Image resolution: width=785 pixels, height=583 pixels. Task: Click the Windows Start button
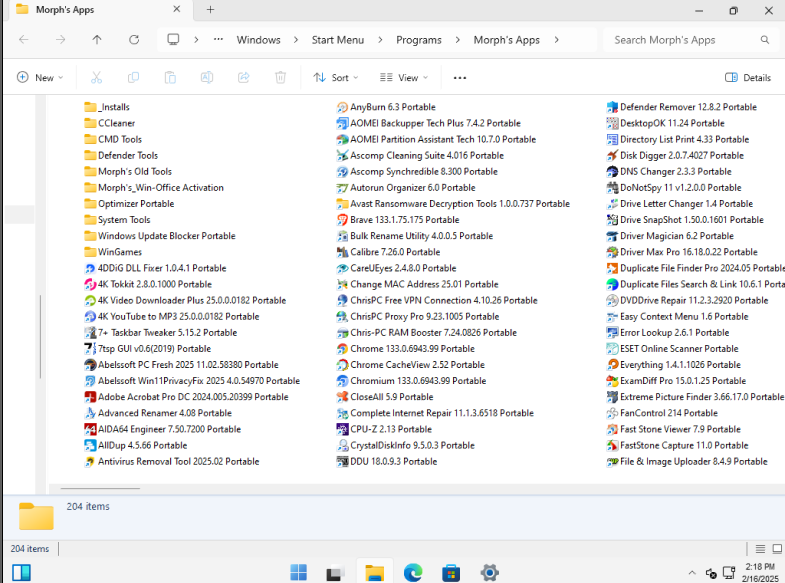(298, 572)
